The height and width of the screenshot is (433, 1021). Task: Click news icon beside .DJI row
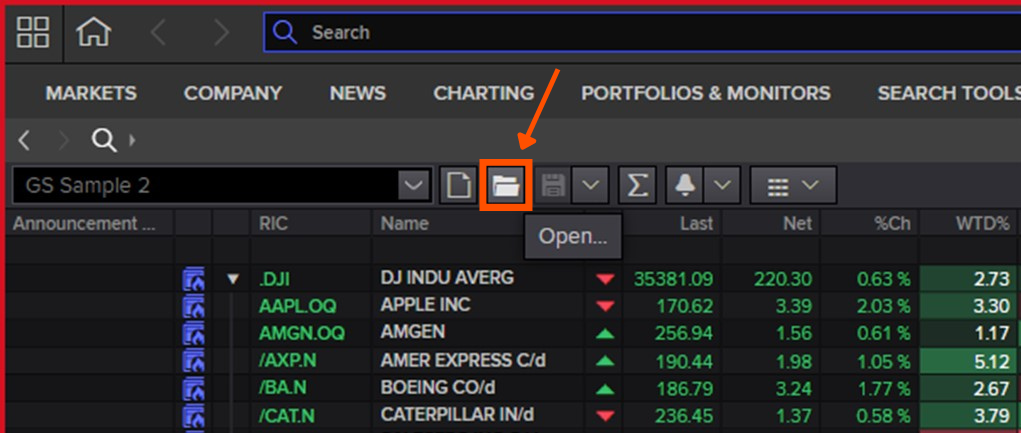[x=194, y=279]
